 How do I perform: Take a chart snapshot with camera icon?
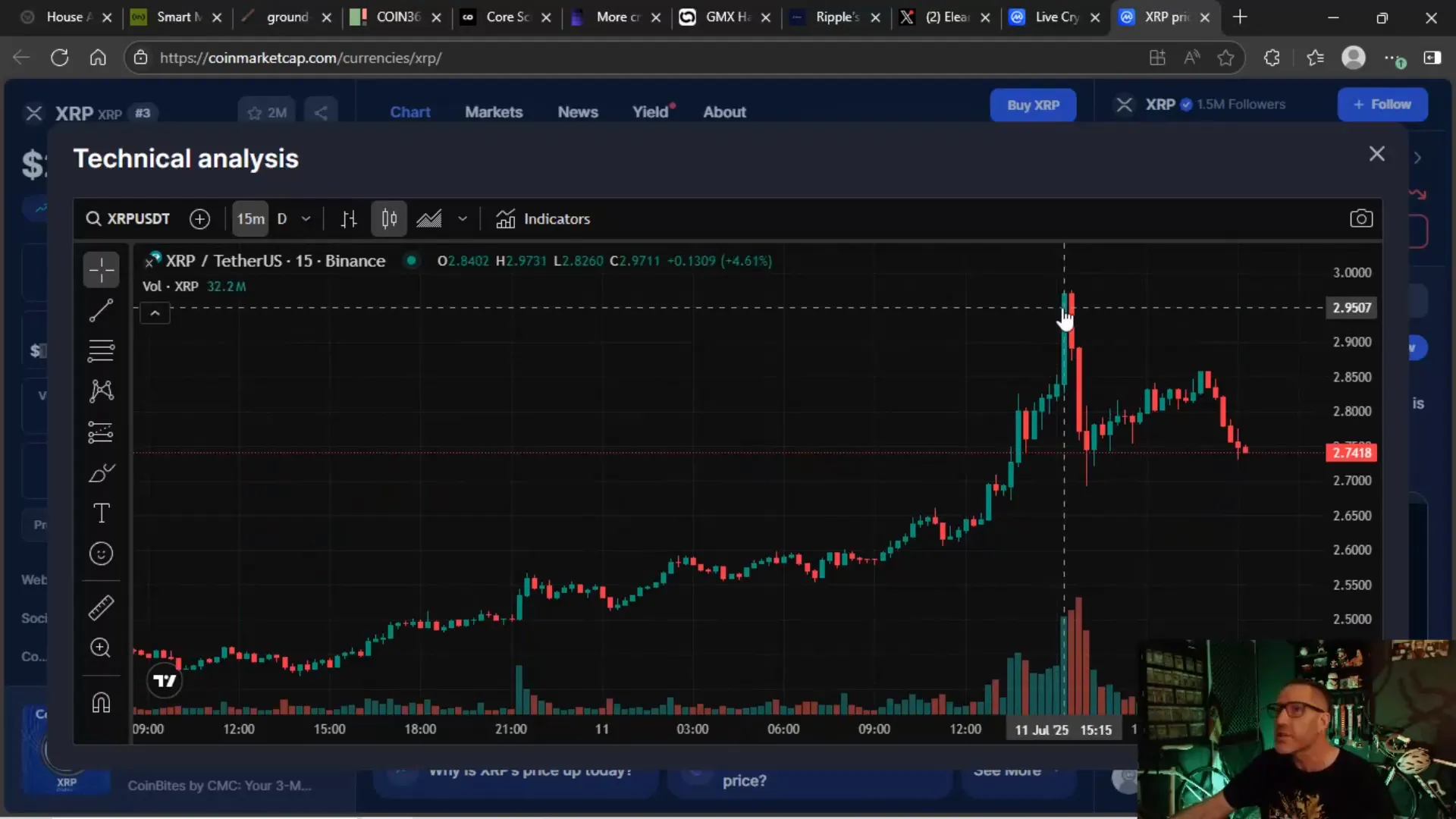click(1361, 219)
